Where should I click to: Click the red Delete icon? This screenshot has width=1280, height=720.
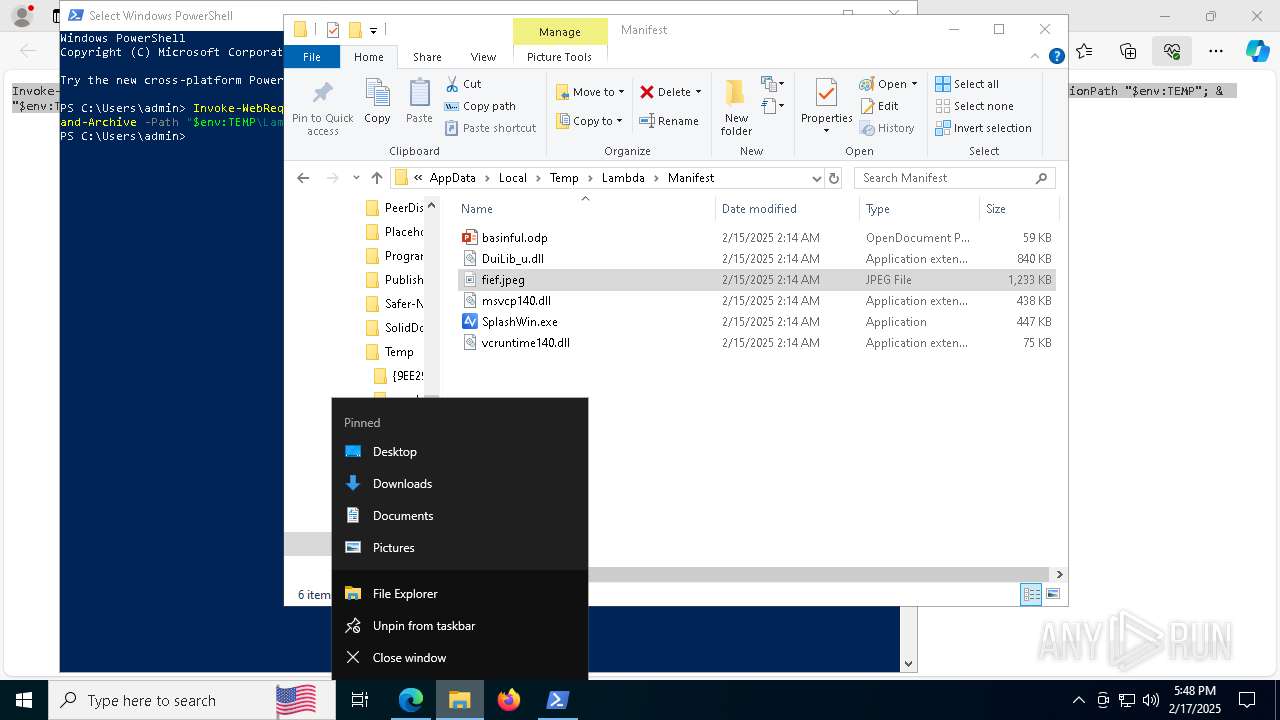pos(647,92)
